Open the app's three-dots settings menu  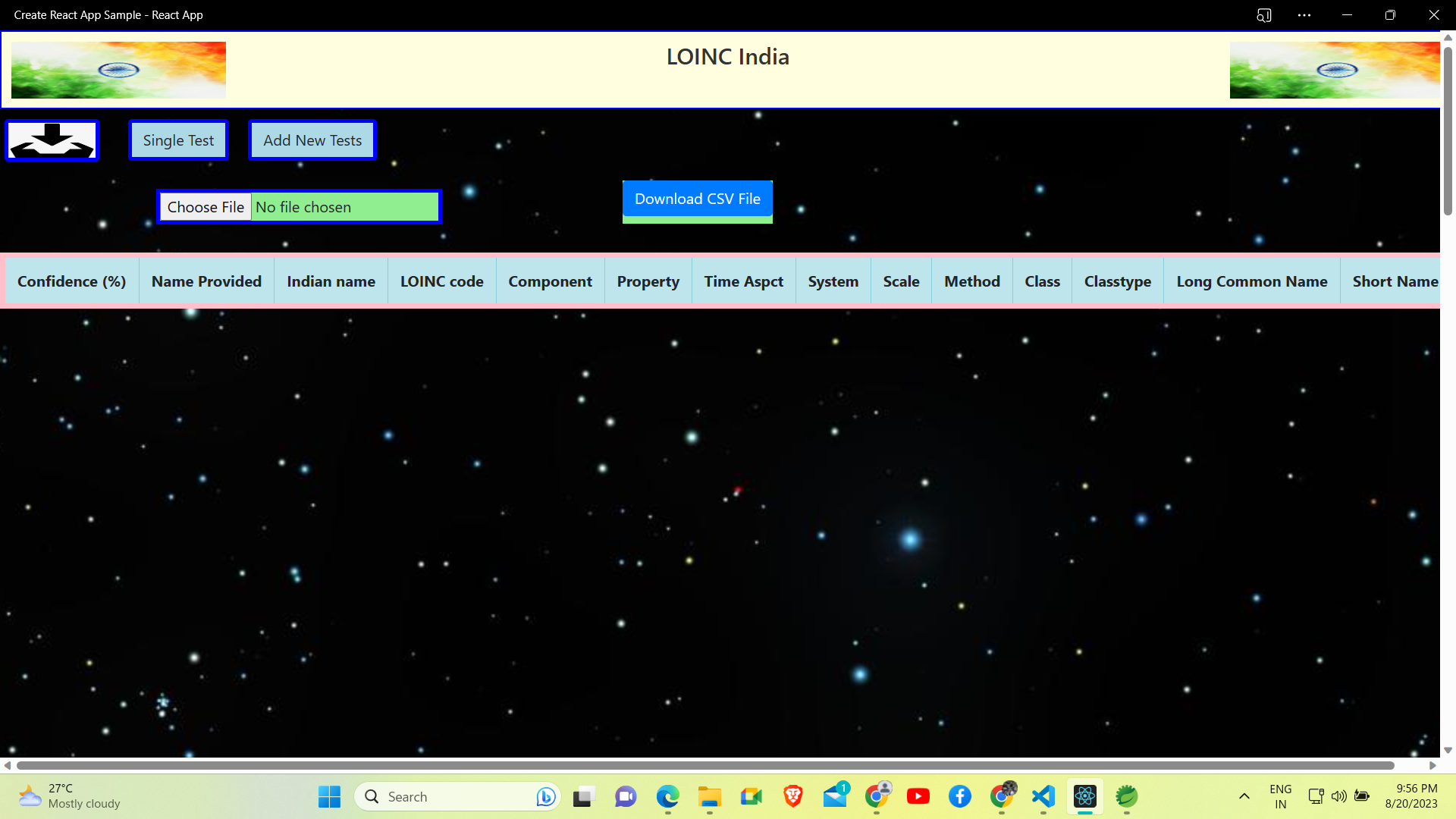pos(1304,15)
